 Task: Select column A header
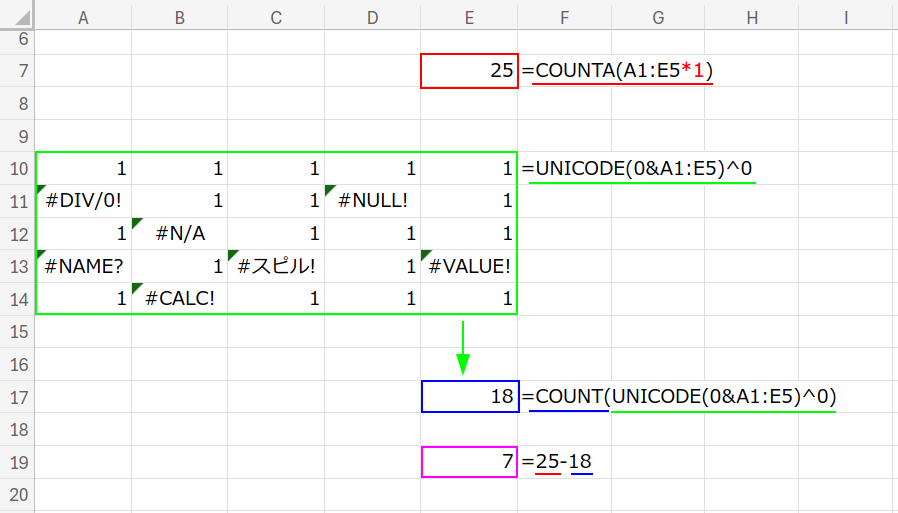coord(84,16)
